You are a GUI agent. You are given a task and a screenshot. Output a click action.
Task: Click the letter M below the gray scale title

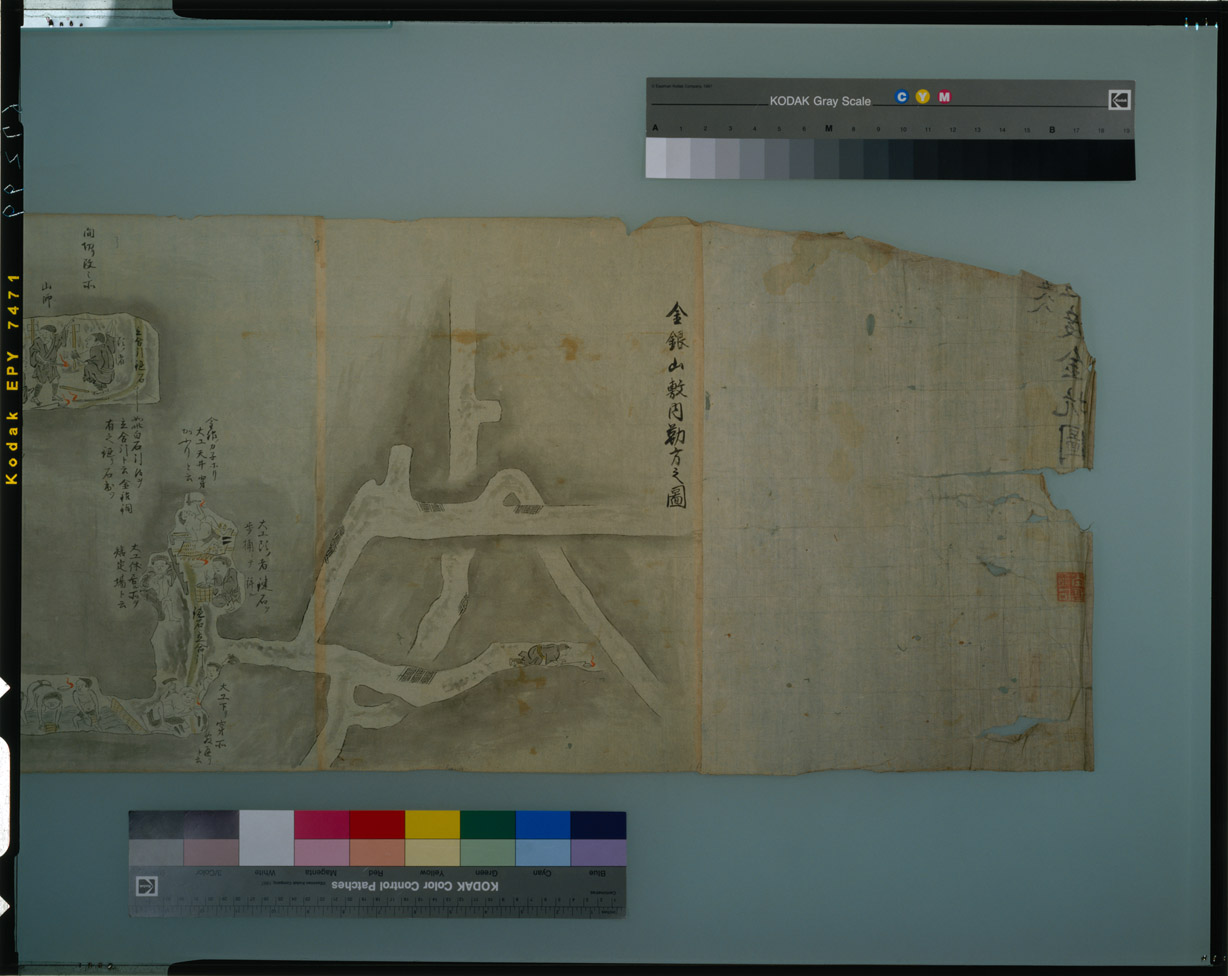[x=828, y=129]
